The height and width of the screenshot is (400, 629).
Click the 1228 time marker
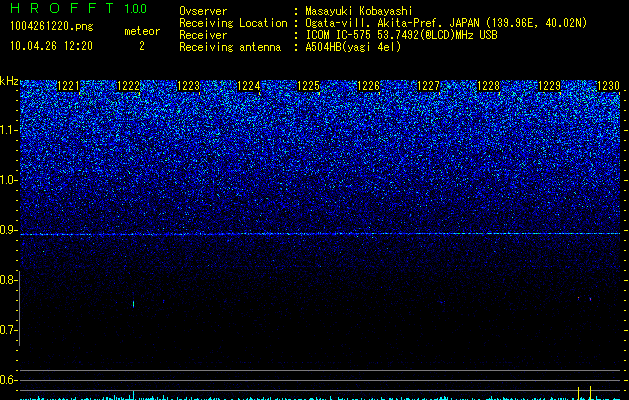(489, 86)
